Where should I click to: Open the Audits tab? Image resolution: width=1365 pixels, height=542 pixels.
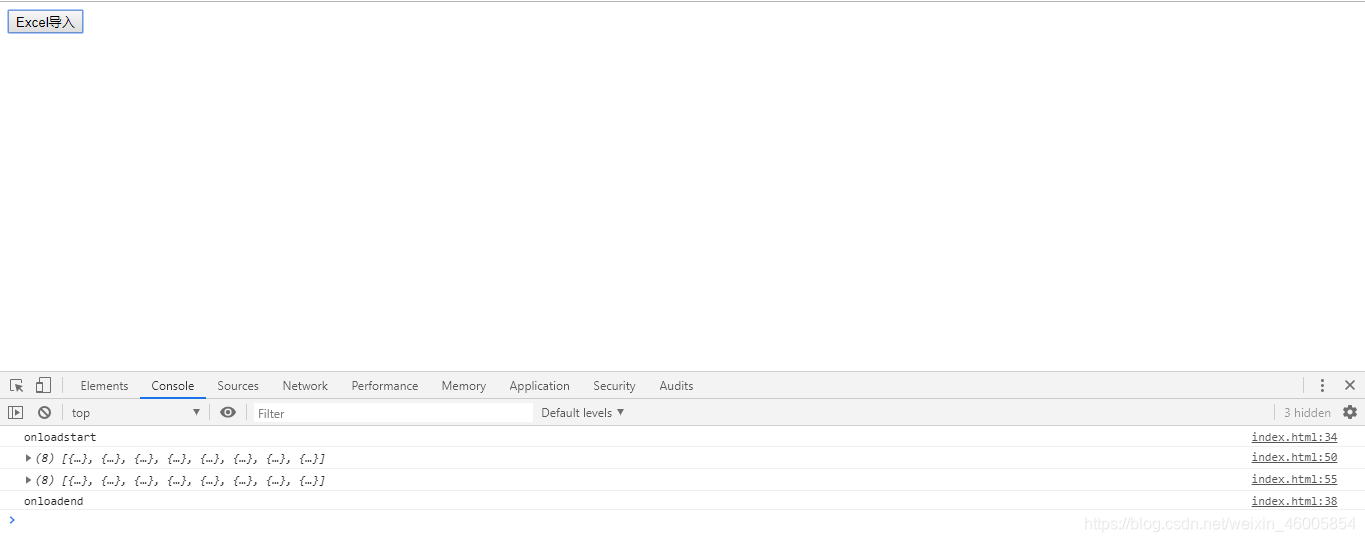pos(676,386)
